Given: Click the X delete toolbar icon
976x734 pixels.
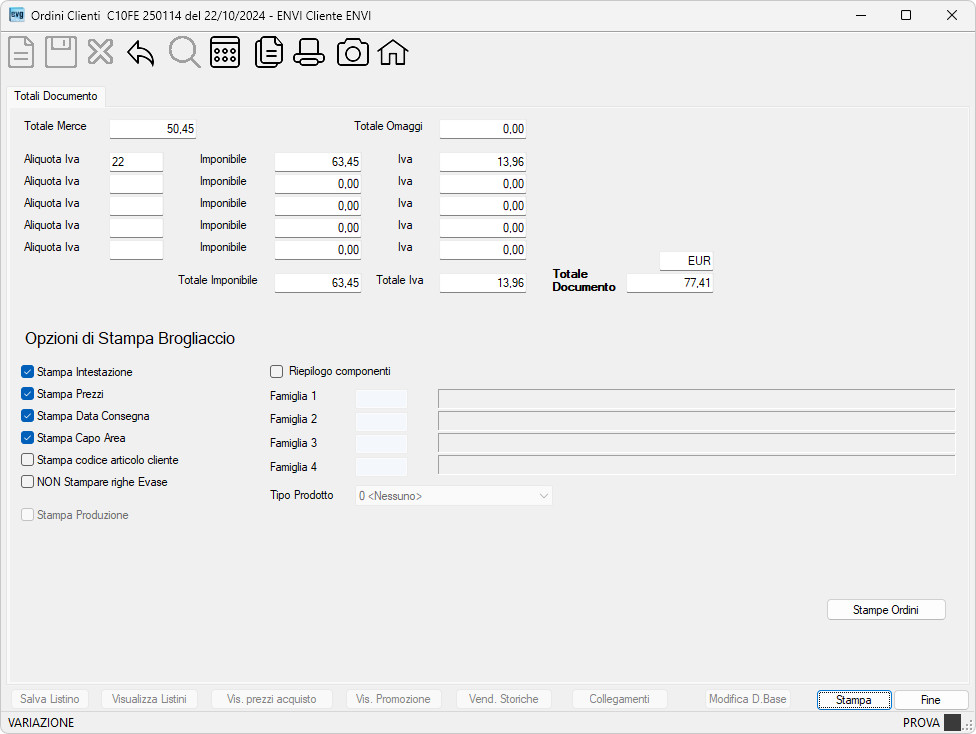Looking at the screenshot, I should [x=100, y=52].
